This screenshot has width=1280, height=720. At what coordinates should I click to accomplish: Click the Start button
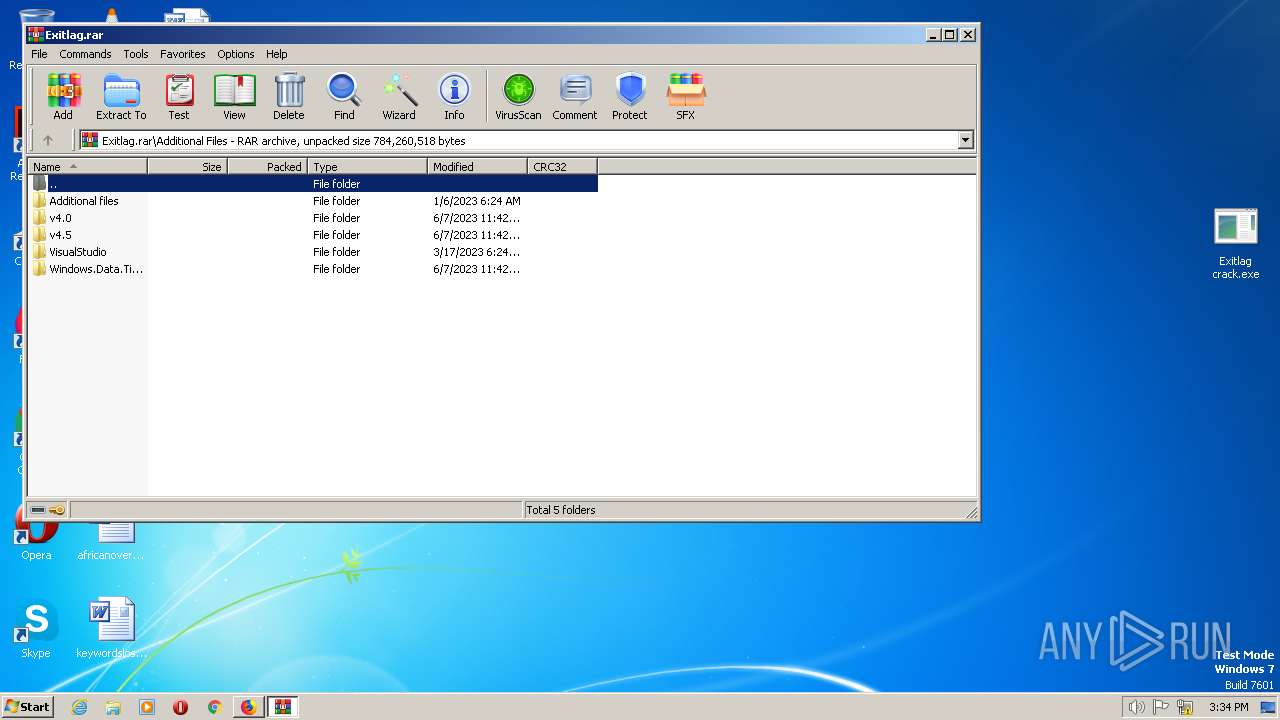click(27, 706)
